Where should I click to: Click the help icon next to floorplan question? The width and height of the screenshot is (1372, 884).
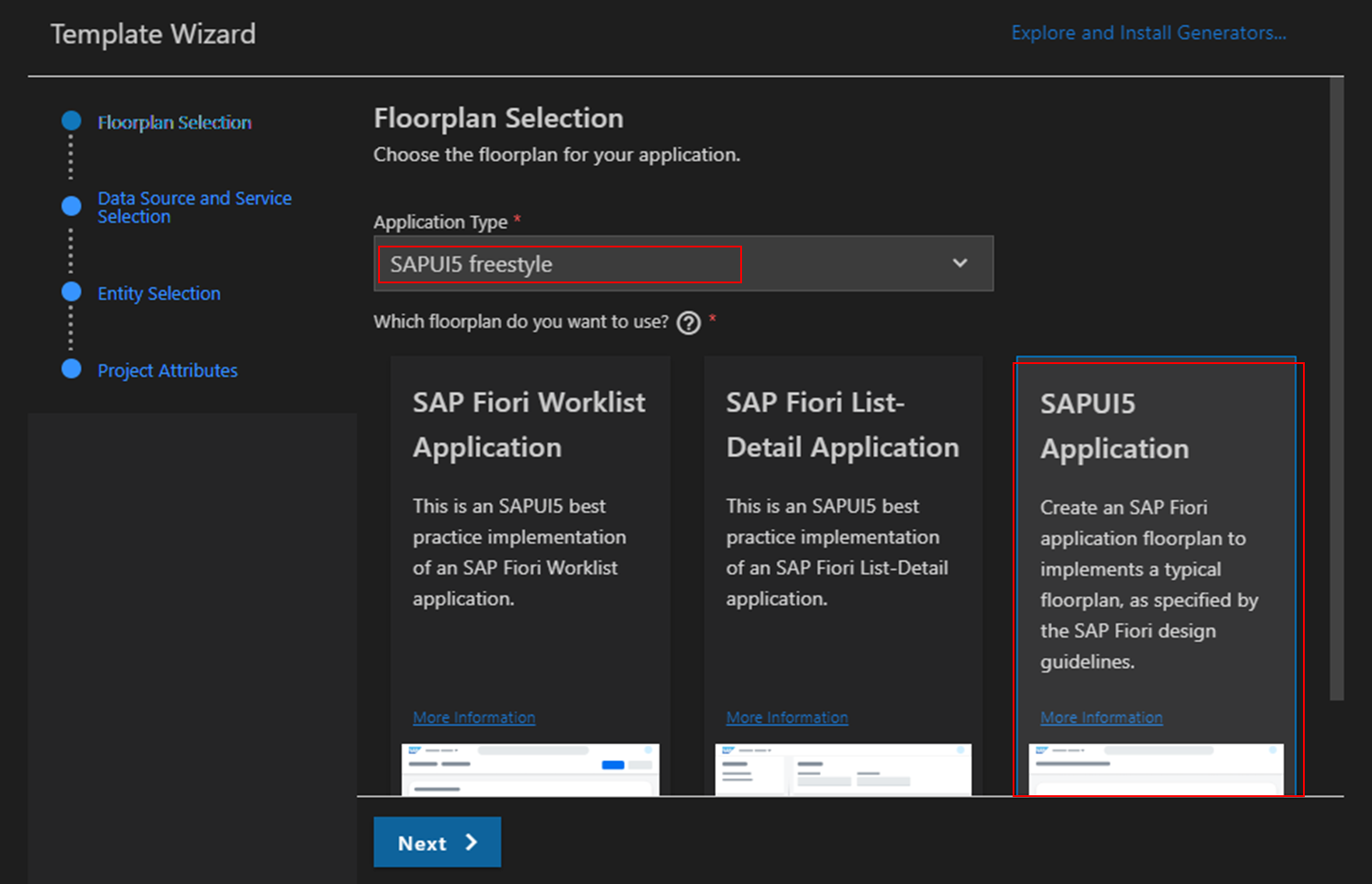click(x=688, y=322)
